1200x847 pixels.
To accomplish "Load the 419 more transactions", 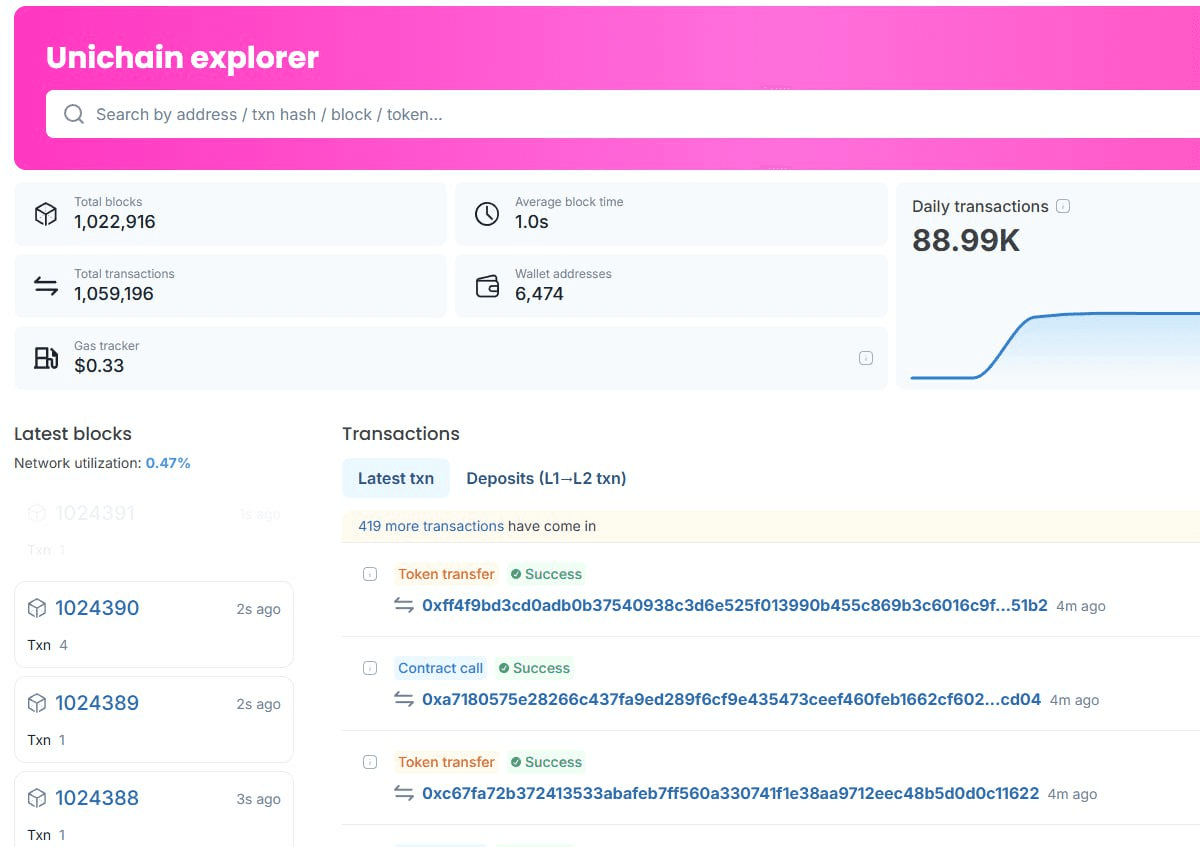I will pos(431,526).
